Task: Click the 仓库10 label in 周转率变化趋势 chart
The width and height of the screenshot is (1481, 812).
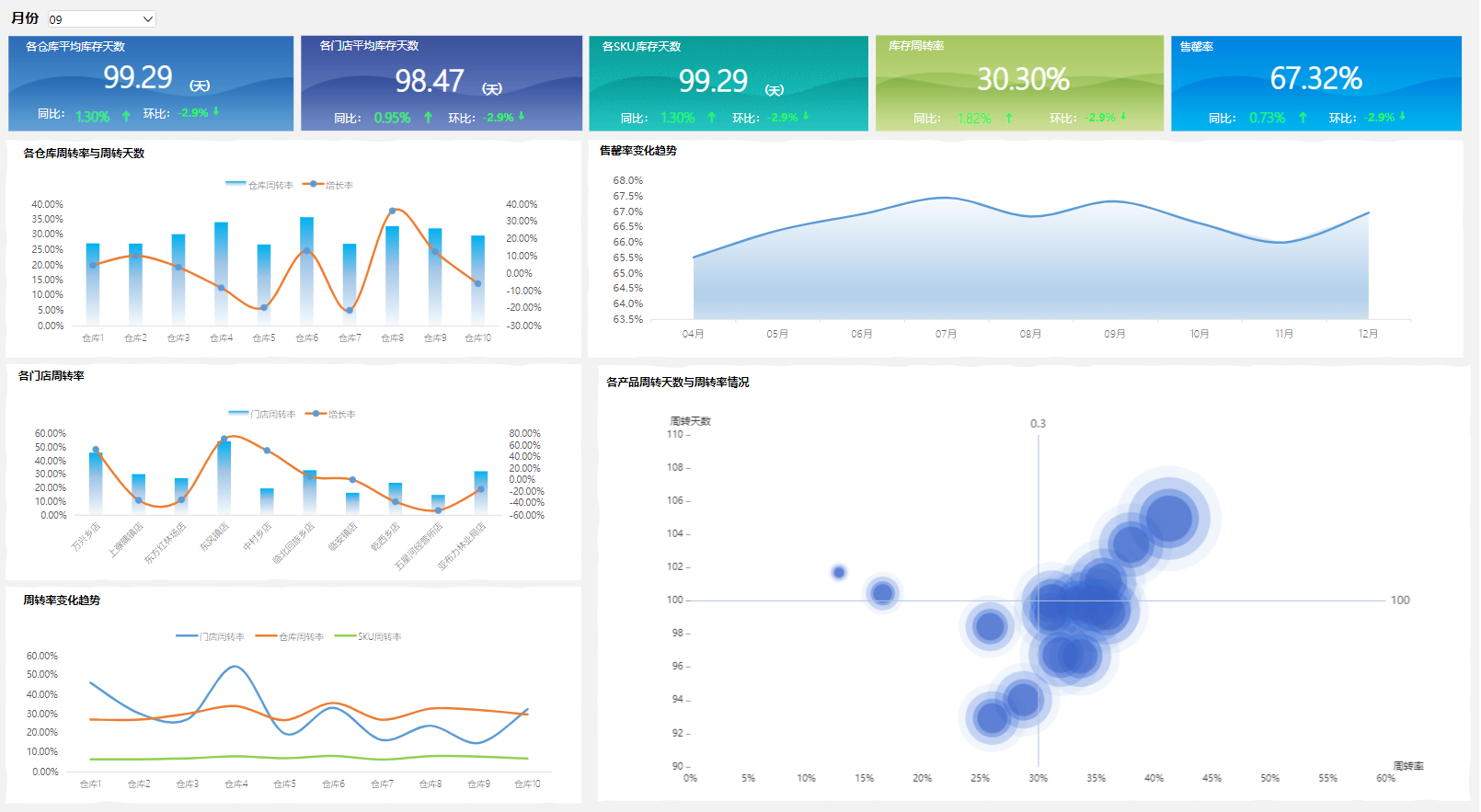Action: tap(528, 784)
